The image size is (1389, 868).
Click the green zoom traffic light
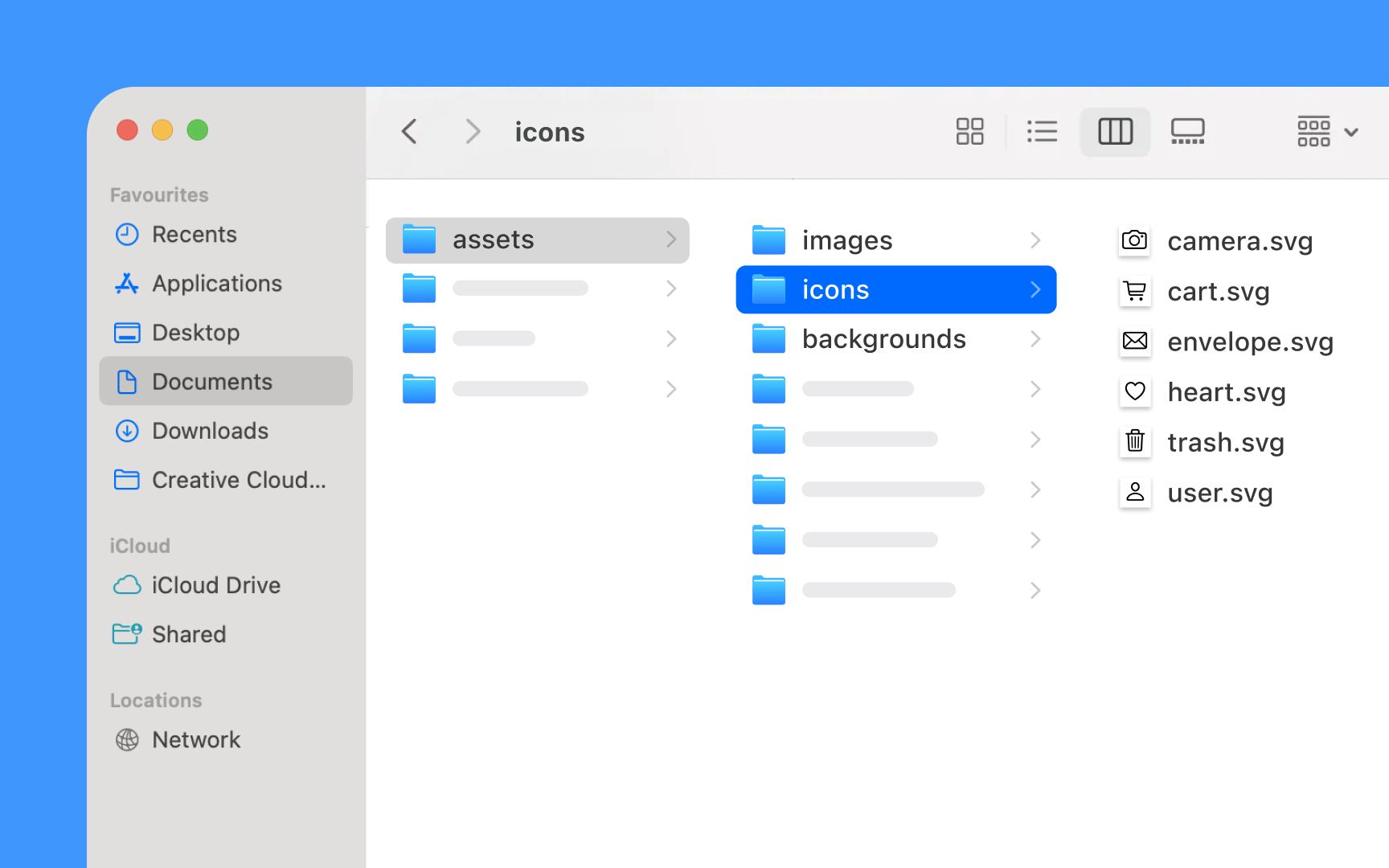tap(198, 129)
